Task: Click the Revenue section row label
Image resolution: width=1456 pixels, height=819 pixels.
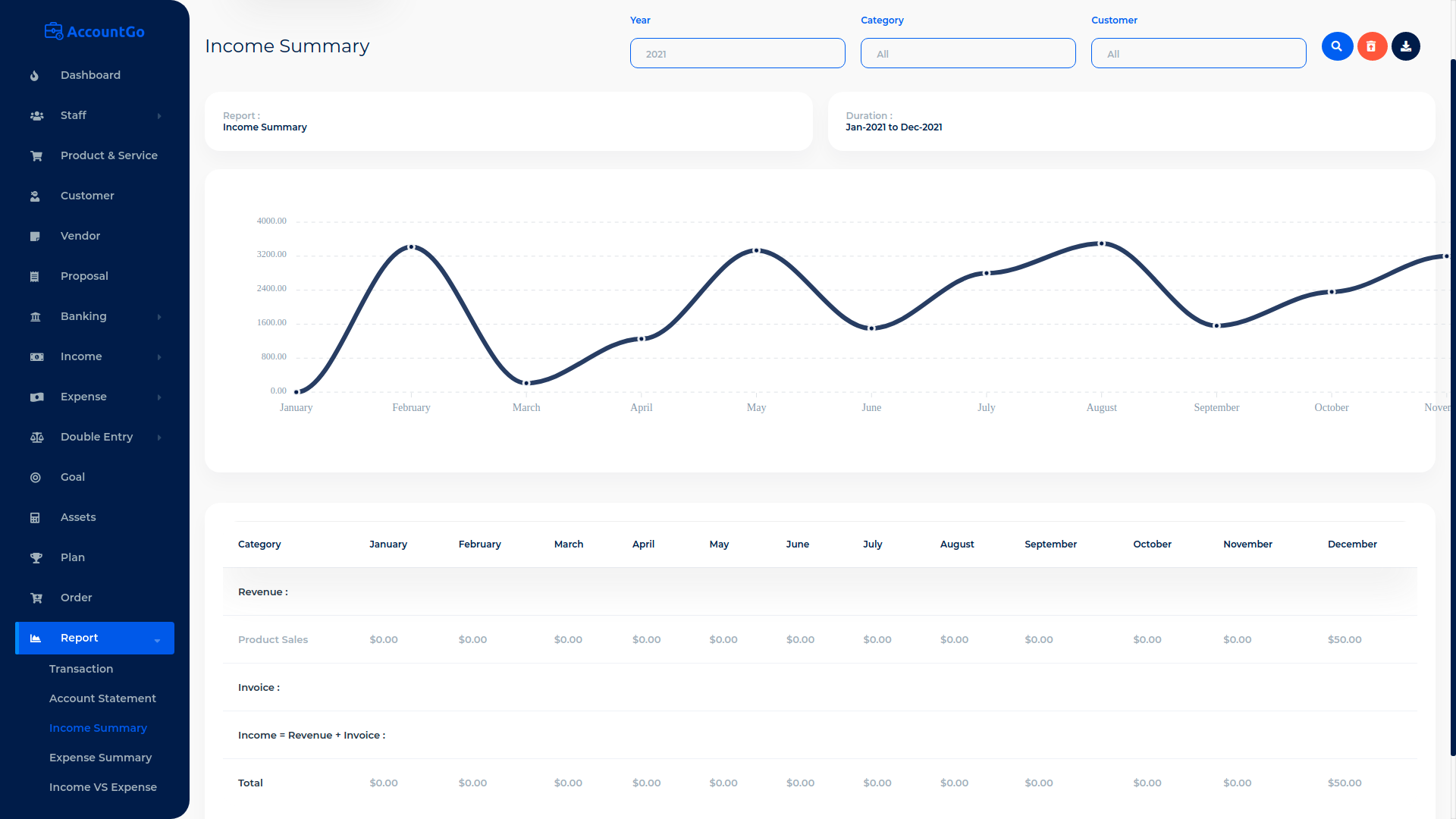Action: pos(263,592)
